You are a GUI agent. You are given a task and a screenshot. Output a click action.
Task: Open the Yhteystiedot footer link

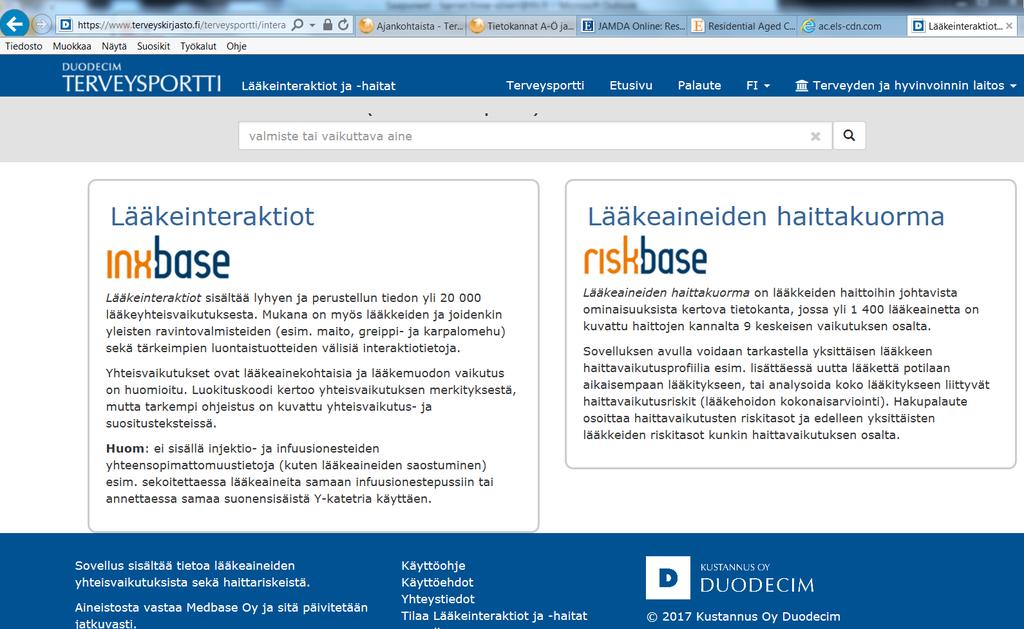click(438, 599)
